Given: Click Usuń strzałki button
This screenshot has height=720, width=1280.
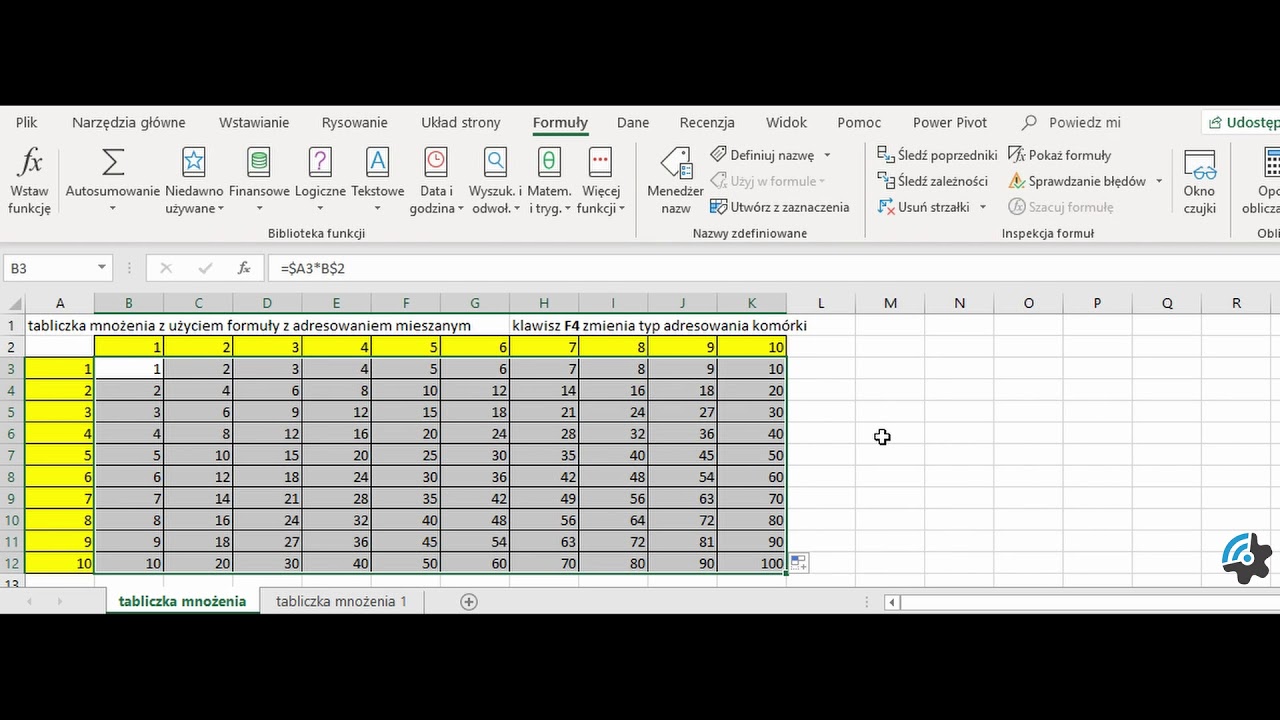Looking at the screenshot, I should point(924,207).
